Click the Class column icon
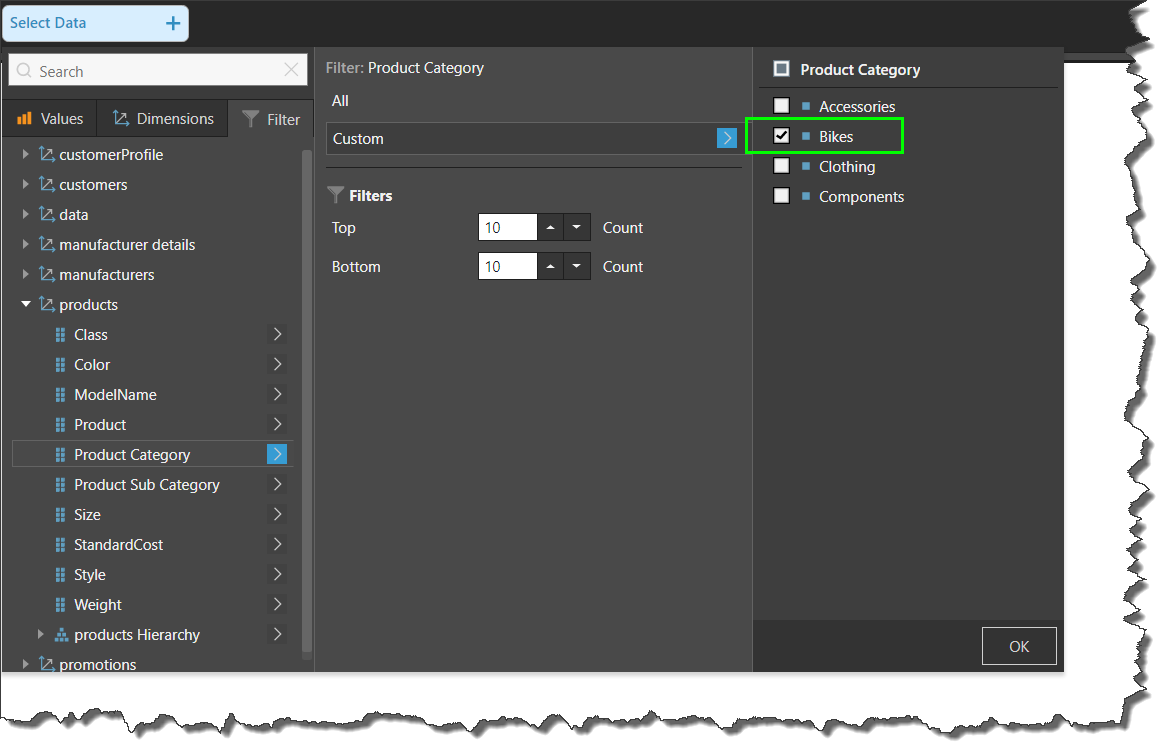This screenshot has width=1170, height=755. click(60, 335)
